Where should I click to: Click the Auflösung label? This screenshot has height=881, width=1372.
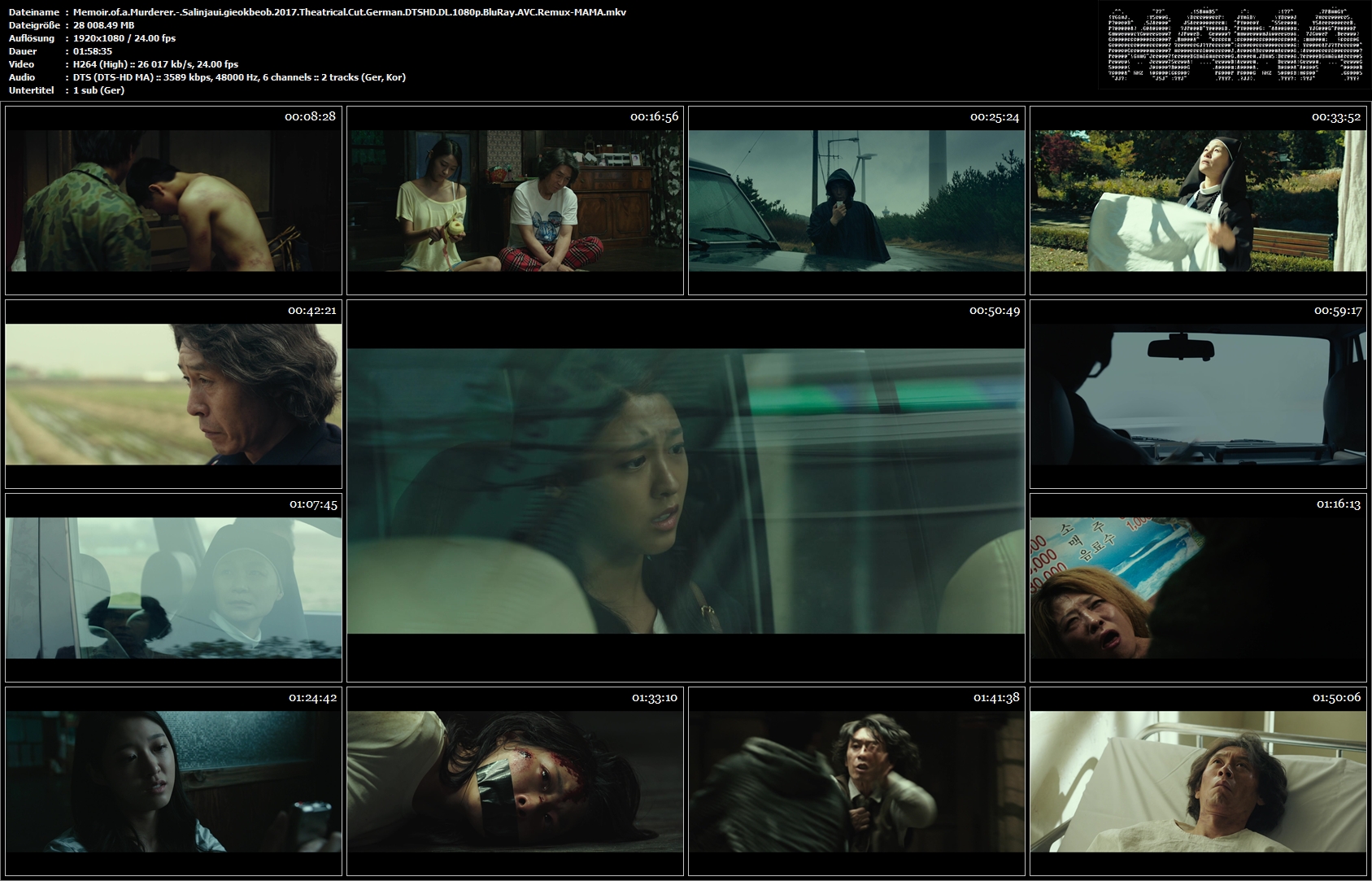pyautogui.click(x=32, y=38)
